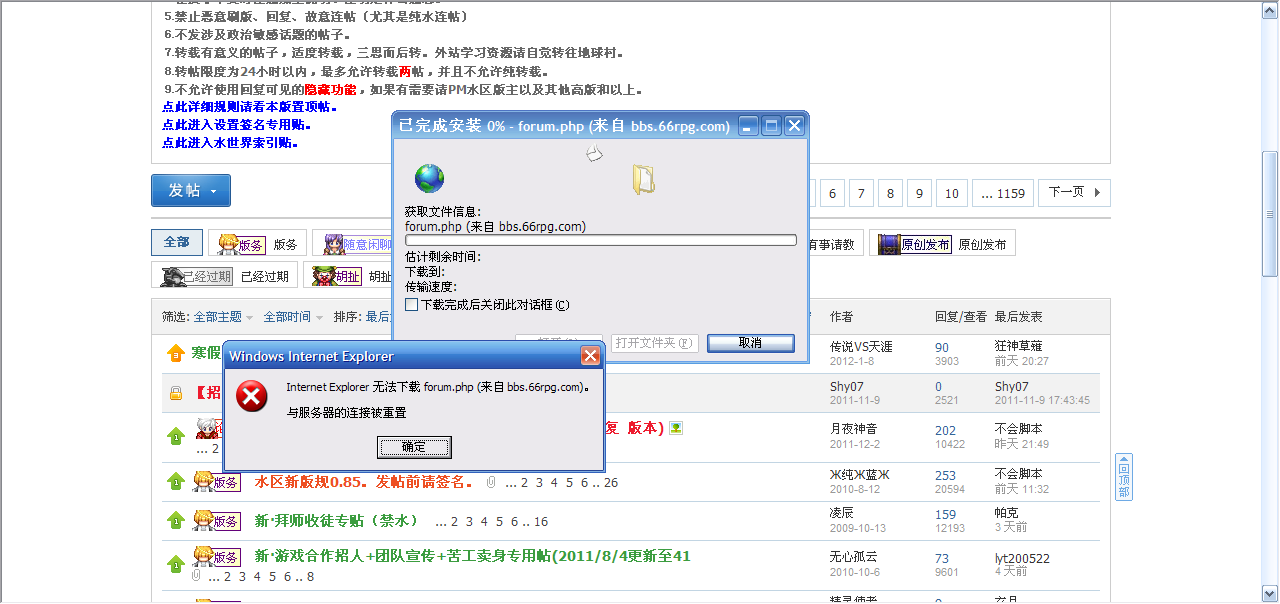The image size is (1280, 604).
Task: Click the green sticky arrow beside 新·游戏合作招人 thread
Action: [x=176, y=563]
